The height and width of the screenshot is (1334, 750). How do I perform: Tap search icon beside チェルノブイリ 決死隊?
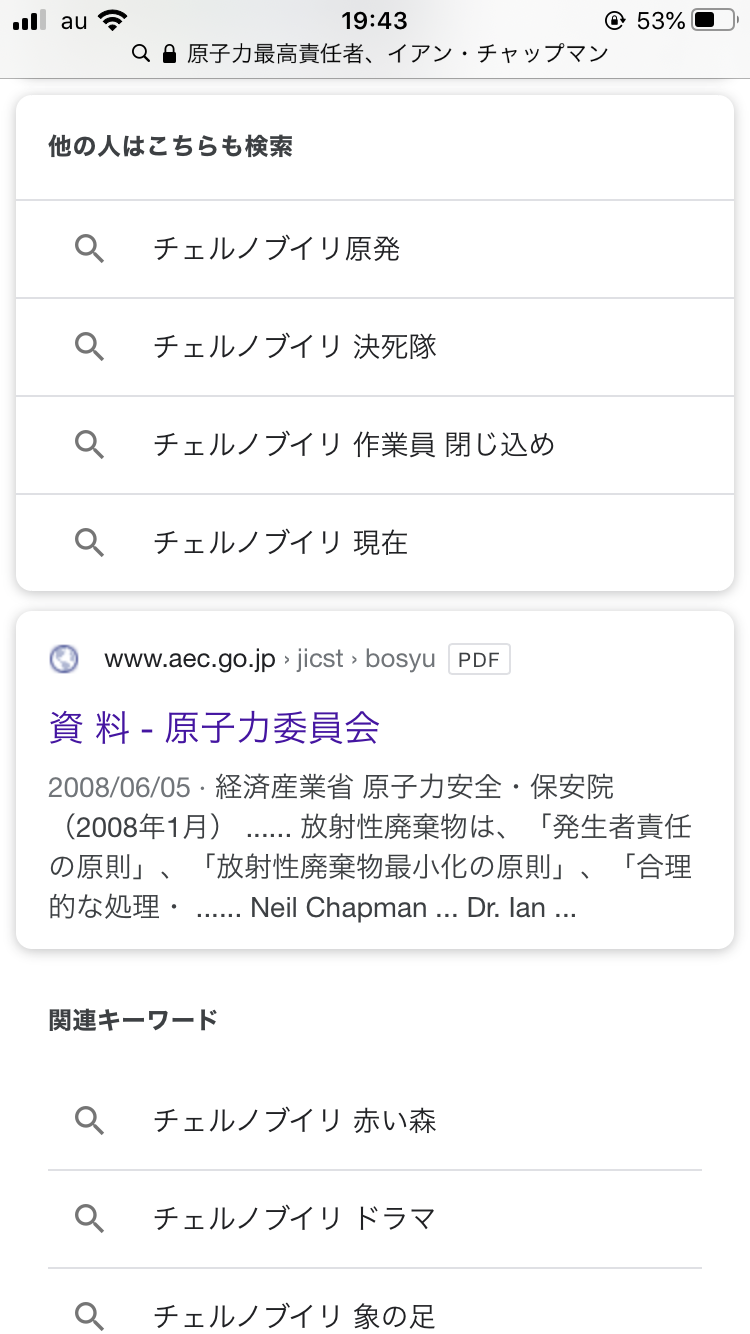pos(90,347)
